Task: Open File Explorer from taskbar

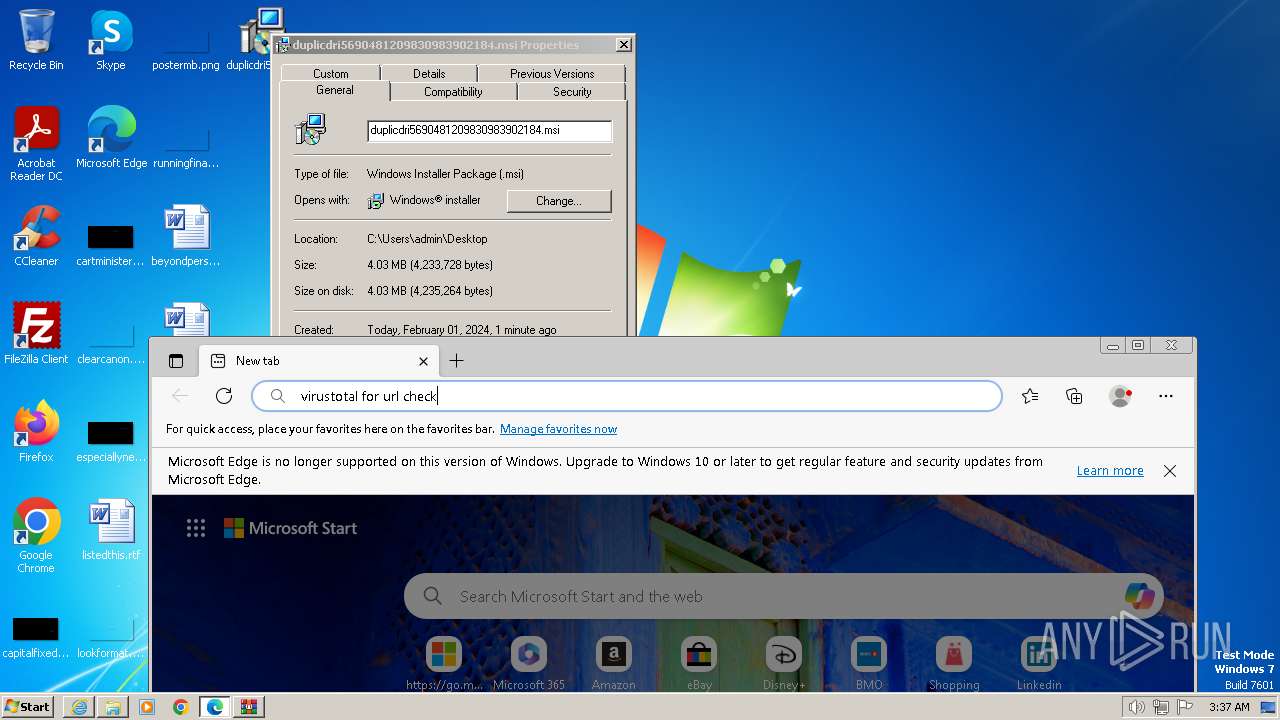Action: click(x=113, y=707)
